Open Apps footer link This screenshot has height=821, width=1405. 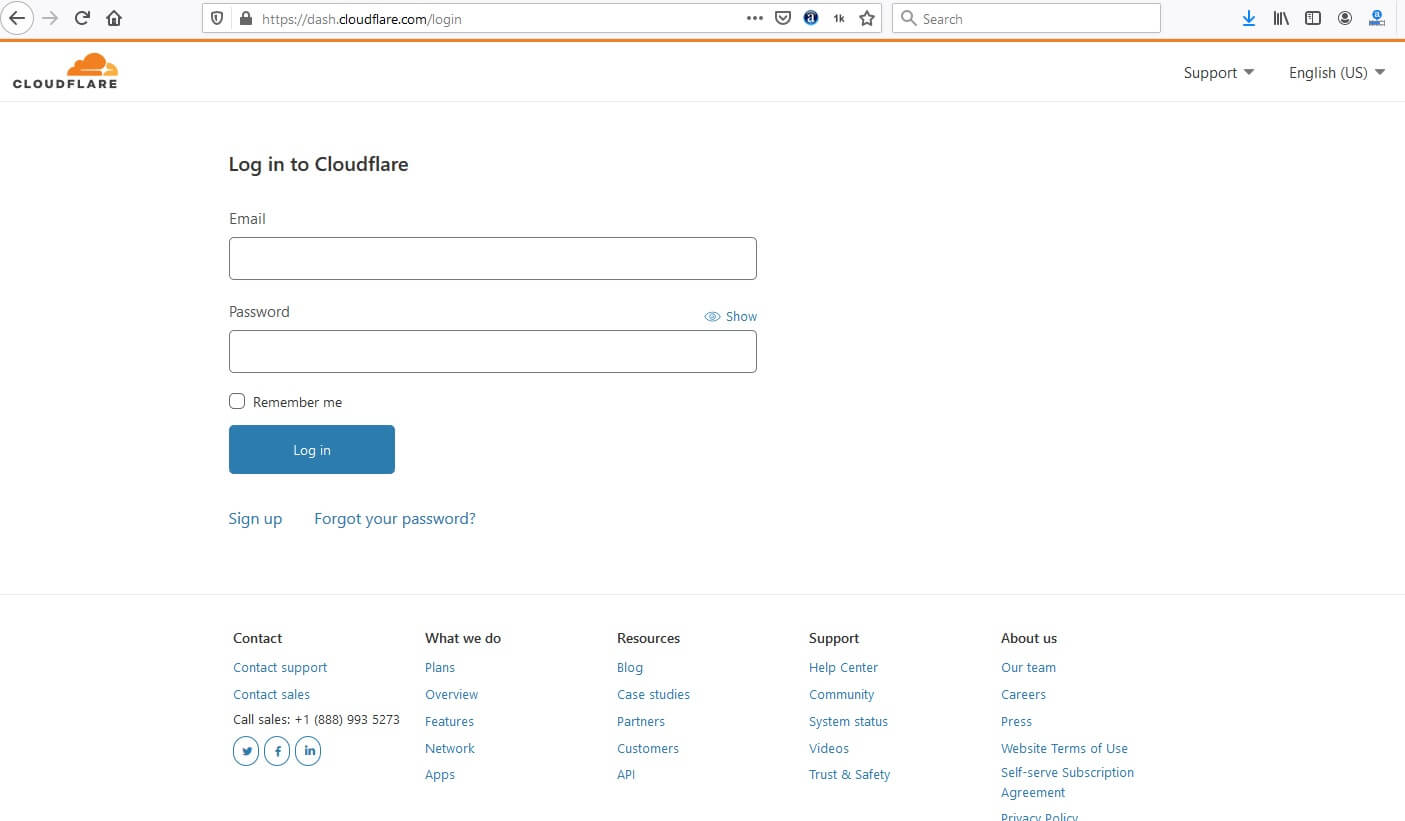point(440,774)
